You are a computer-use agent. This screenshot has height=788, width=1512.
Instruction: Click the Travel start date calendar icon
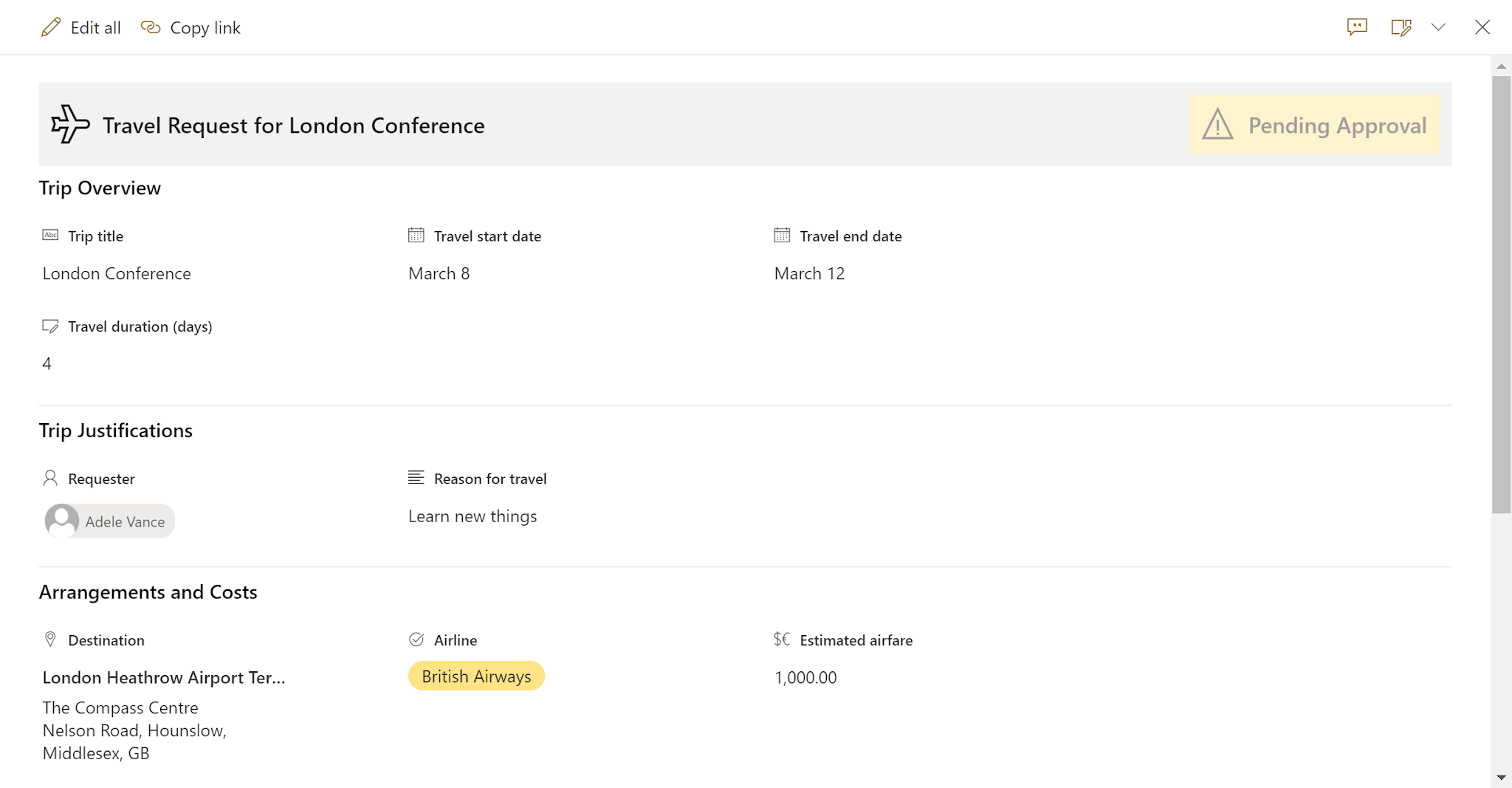click(415, 235)
